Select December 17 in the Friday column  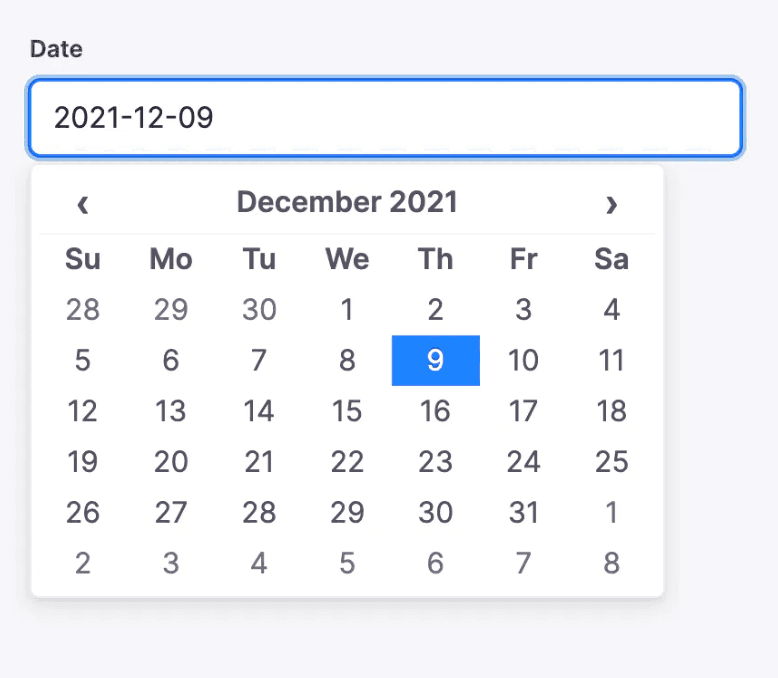523,411
